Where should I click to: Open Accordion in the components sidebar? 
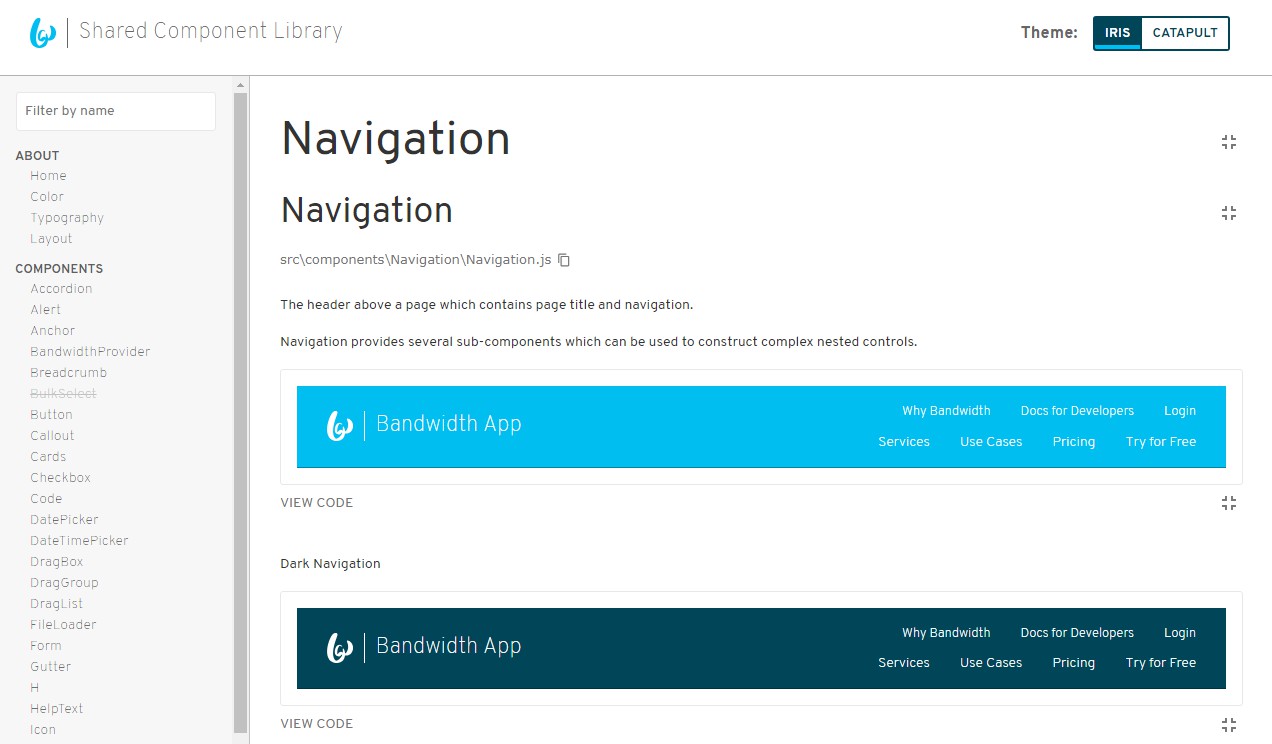[x=61, y=289]
